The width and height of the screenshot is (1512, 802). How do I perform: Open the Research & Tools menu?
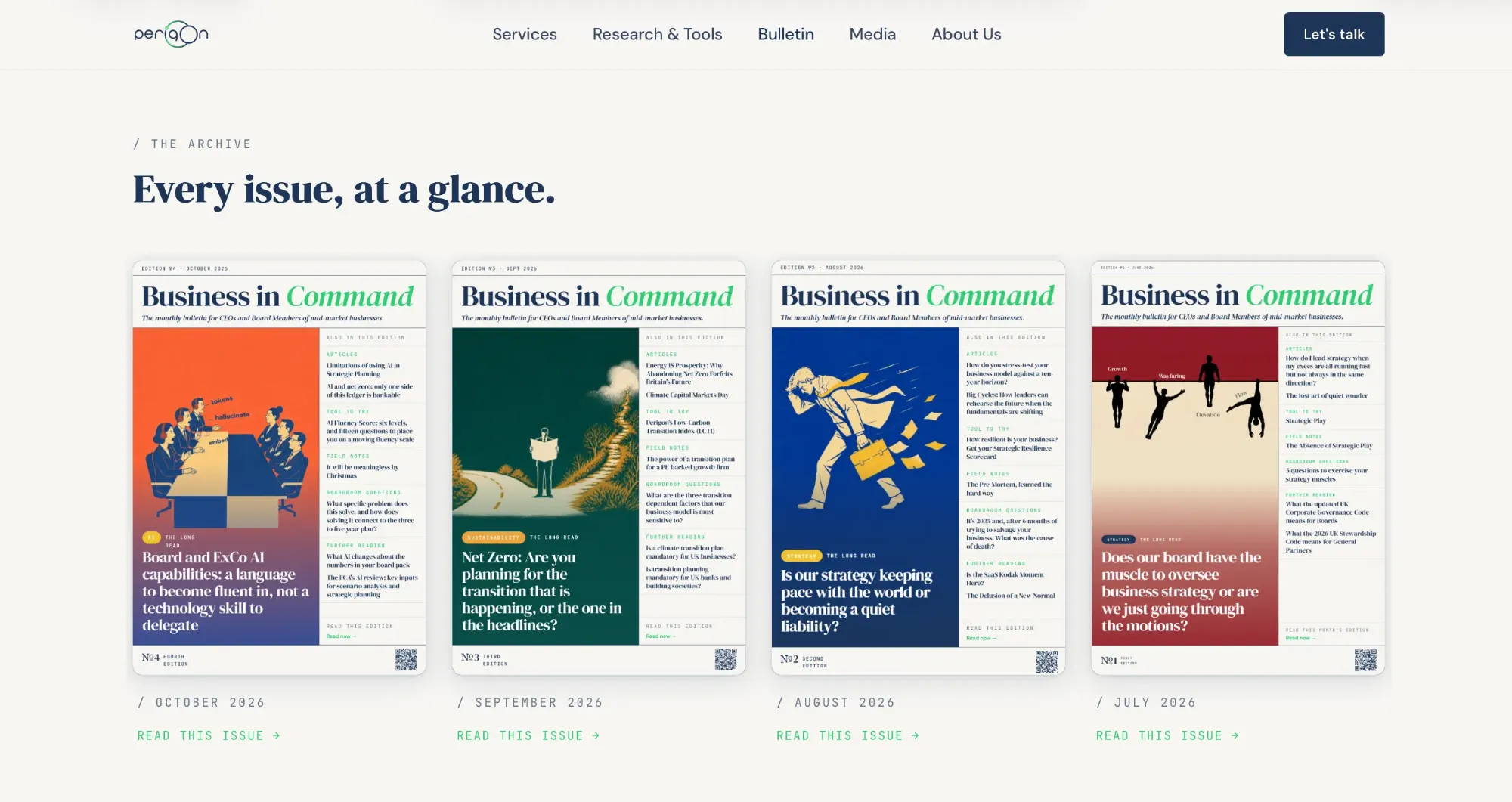pos(657,34)
